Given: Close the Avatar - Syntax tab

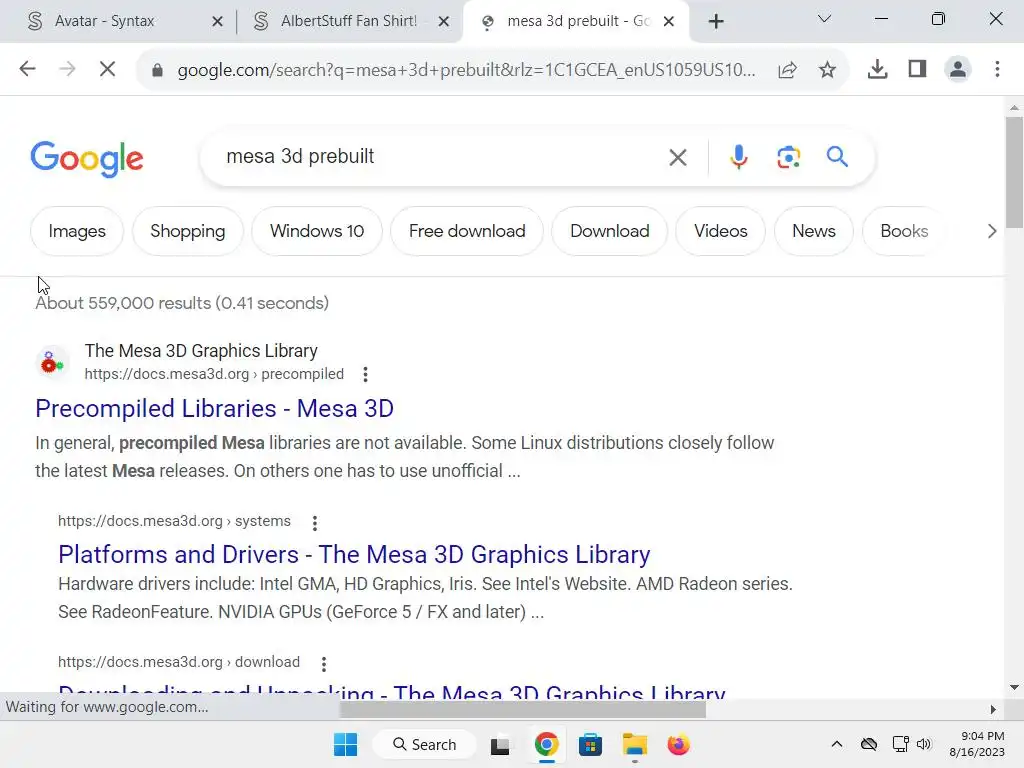Looking at the screenshot, I should [x=217, y=22].
